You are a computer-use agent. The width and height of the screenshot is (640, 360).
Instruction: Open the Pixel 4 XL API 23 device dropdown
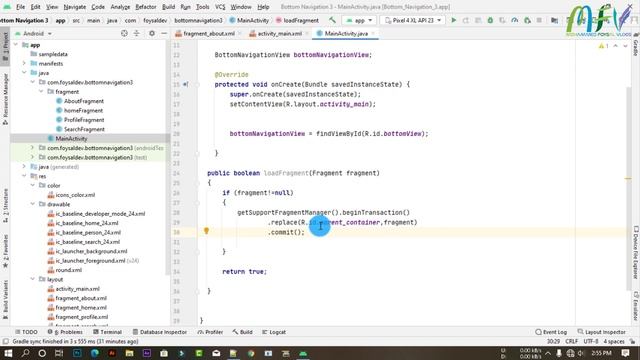tap(413, 20)
